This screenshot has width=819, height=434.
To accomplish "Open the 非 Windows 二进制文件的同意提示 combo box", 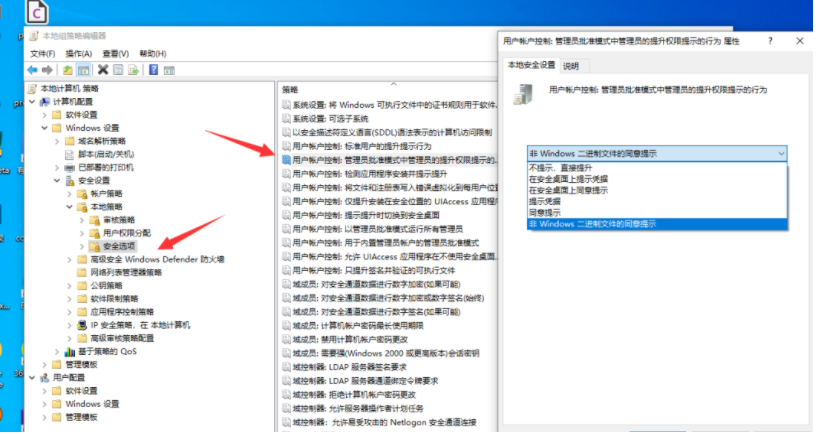I will point(657,154).
